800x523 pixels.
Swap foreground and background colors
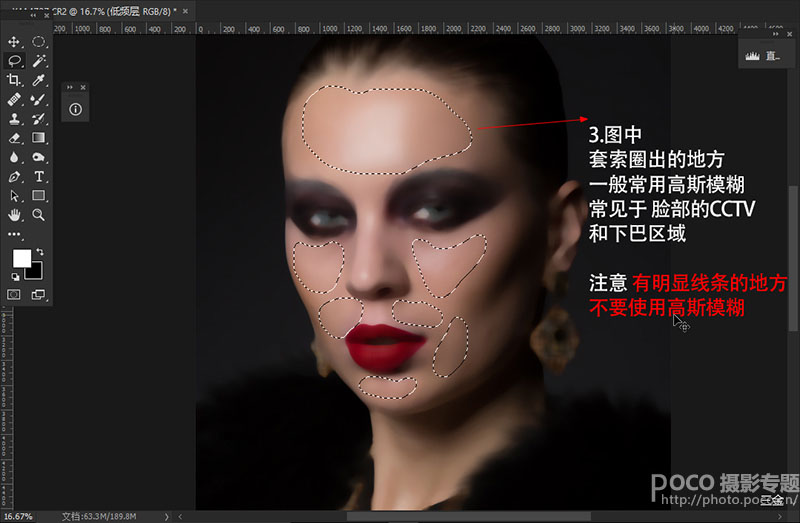tap(40, 252)
